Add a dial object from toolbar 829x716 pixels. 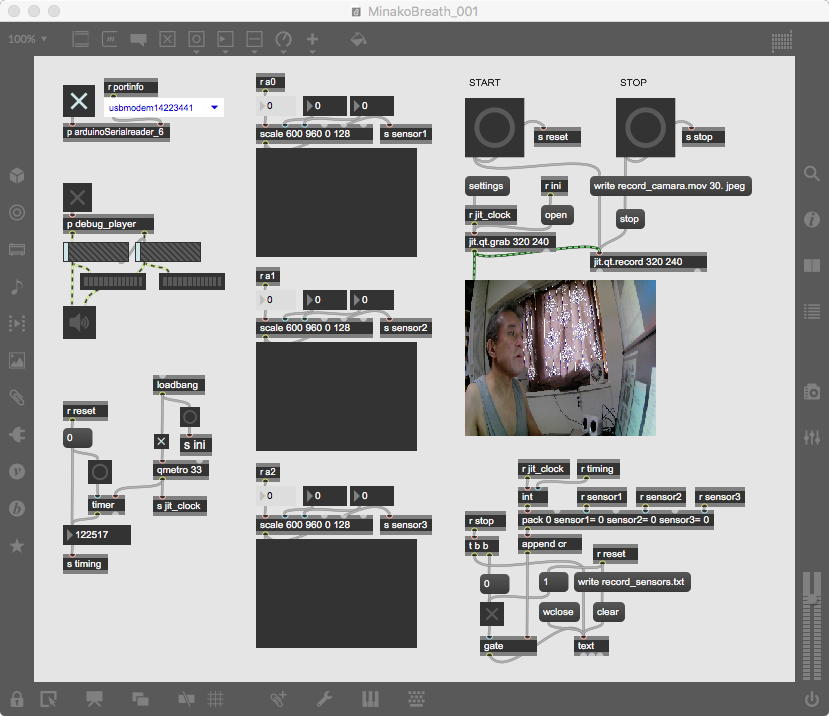(283, 39)
